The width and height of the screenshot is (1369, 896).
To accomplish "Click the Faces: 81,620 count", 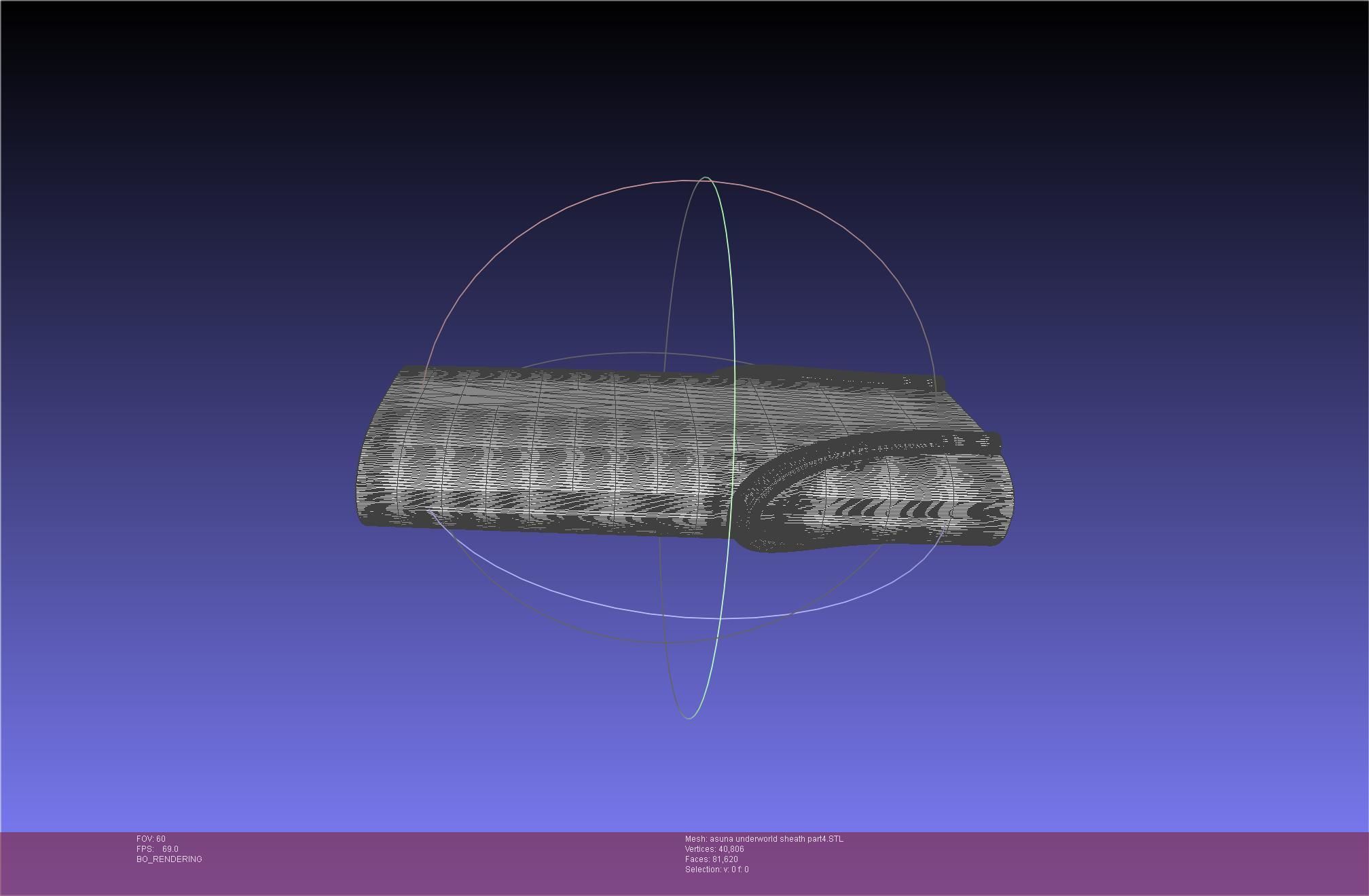I will [711, 859].
